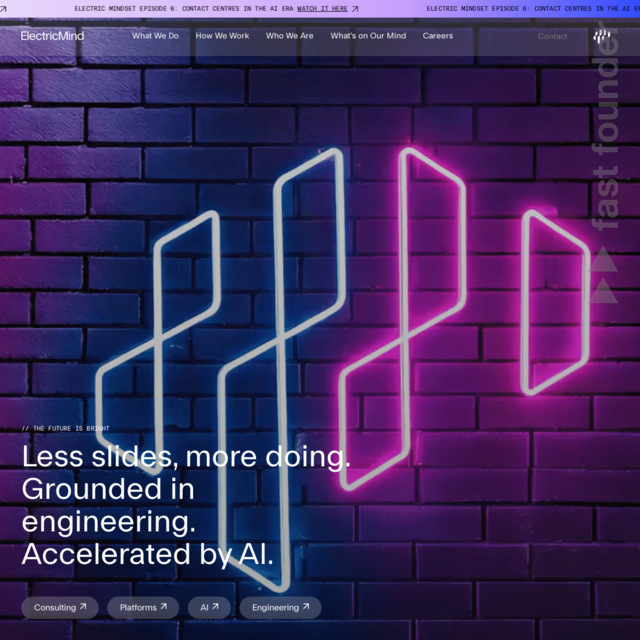Click the Electric Mindset Episode 6 banner text
Viewport: 640px width, 640px height.
(x=184, y=8)
